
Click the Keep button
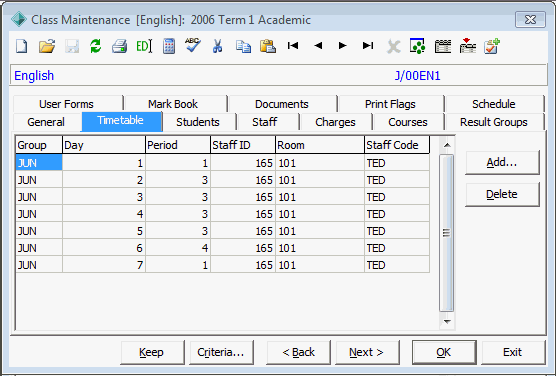152,352
